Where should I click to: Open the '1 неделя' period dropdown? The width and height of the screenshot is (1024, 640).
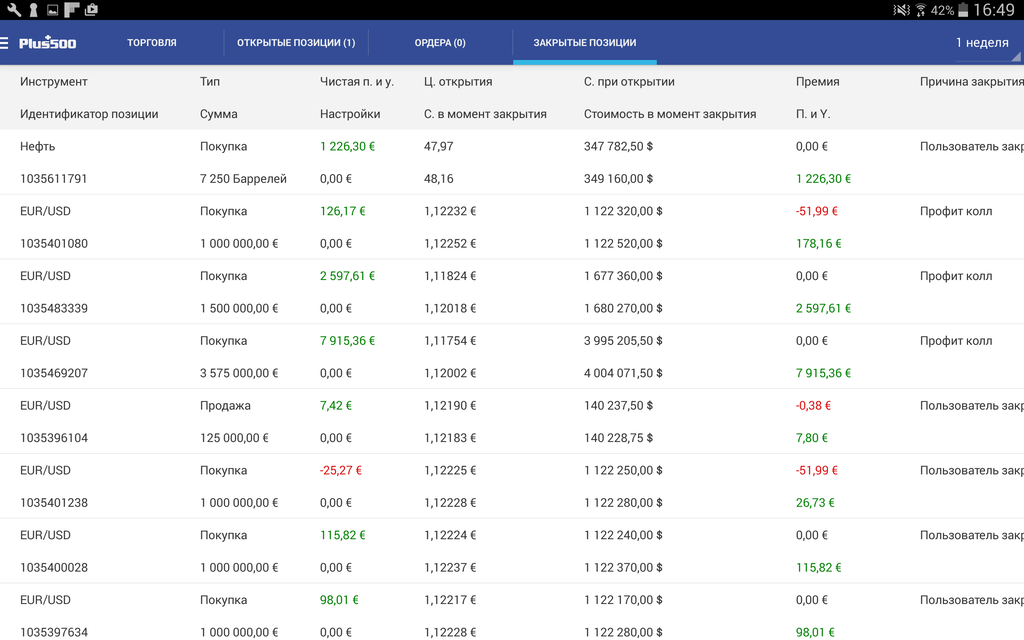(985, 43)
